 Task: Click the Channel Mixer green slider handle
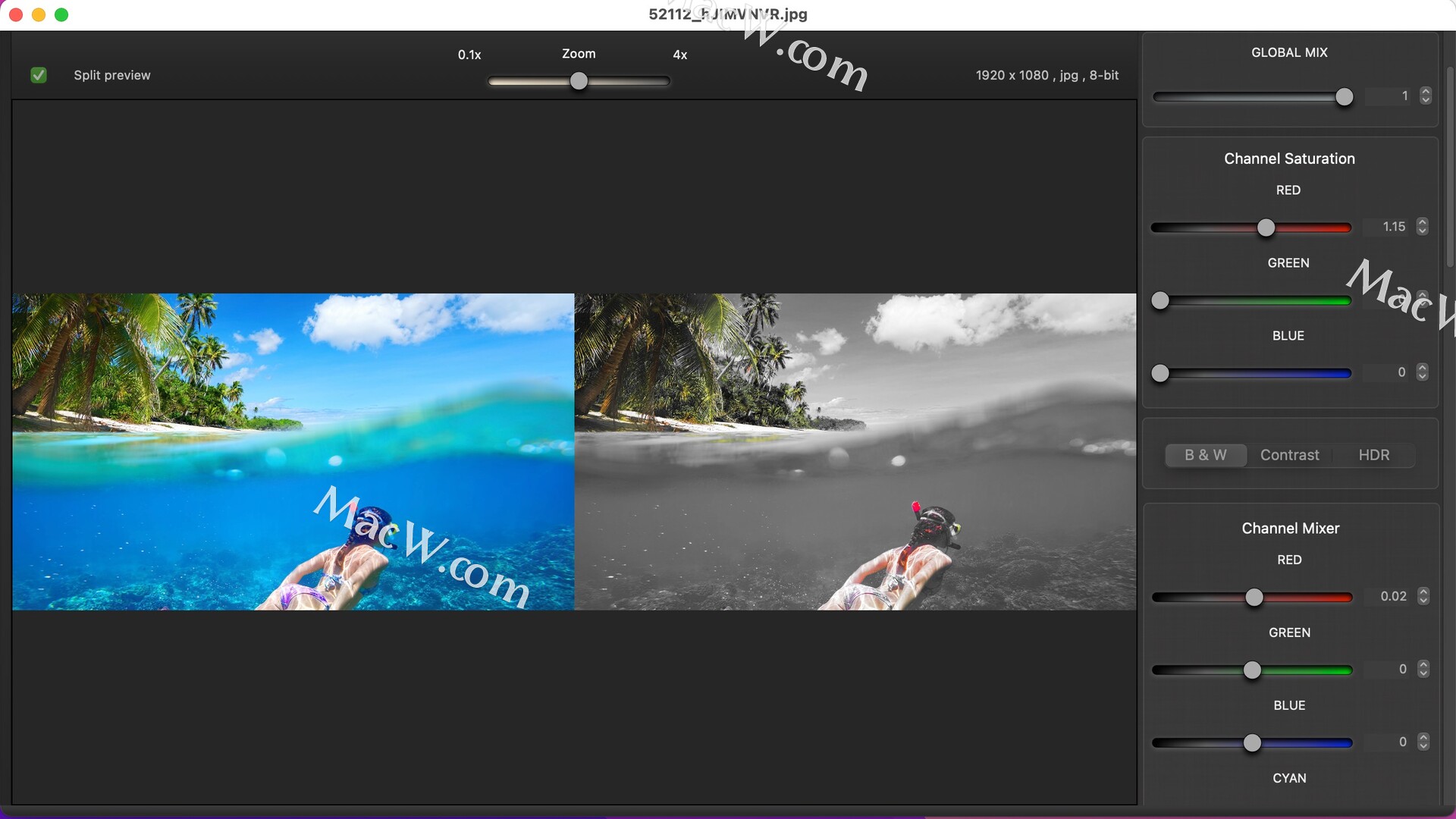click(x=1252, y=670)
